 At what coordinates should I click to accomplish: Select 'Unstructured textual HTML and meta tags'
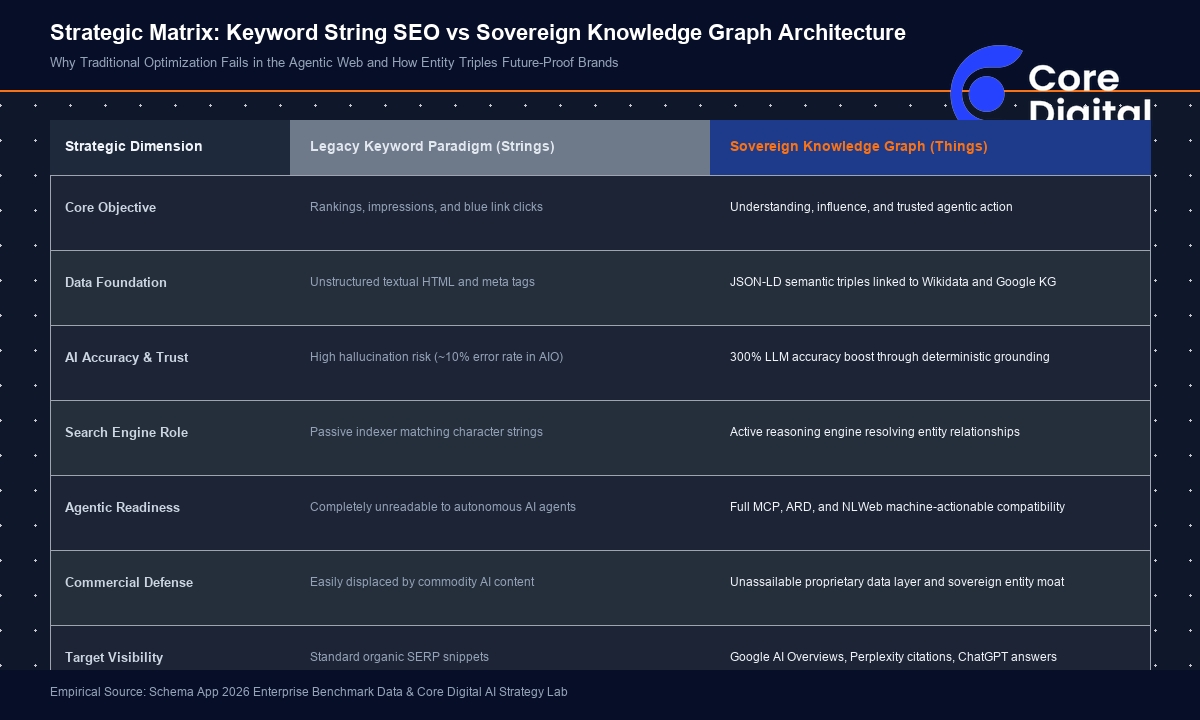click(x=422, y=282)
